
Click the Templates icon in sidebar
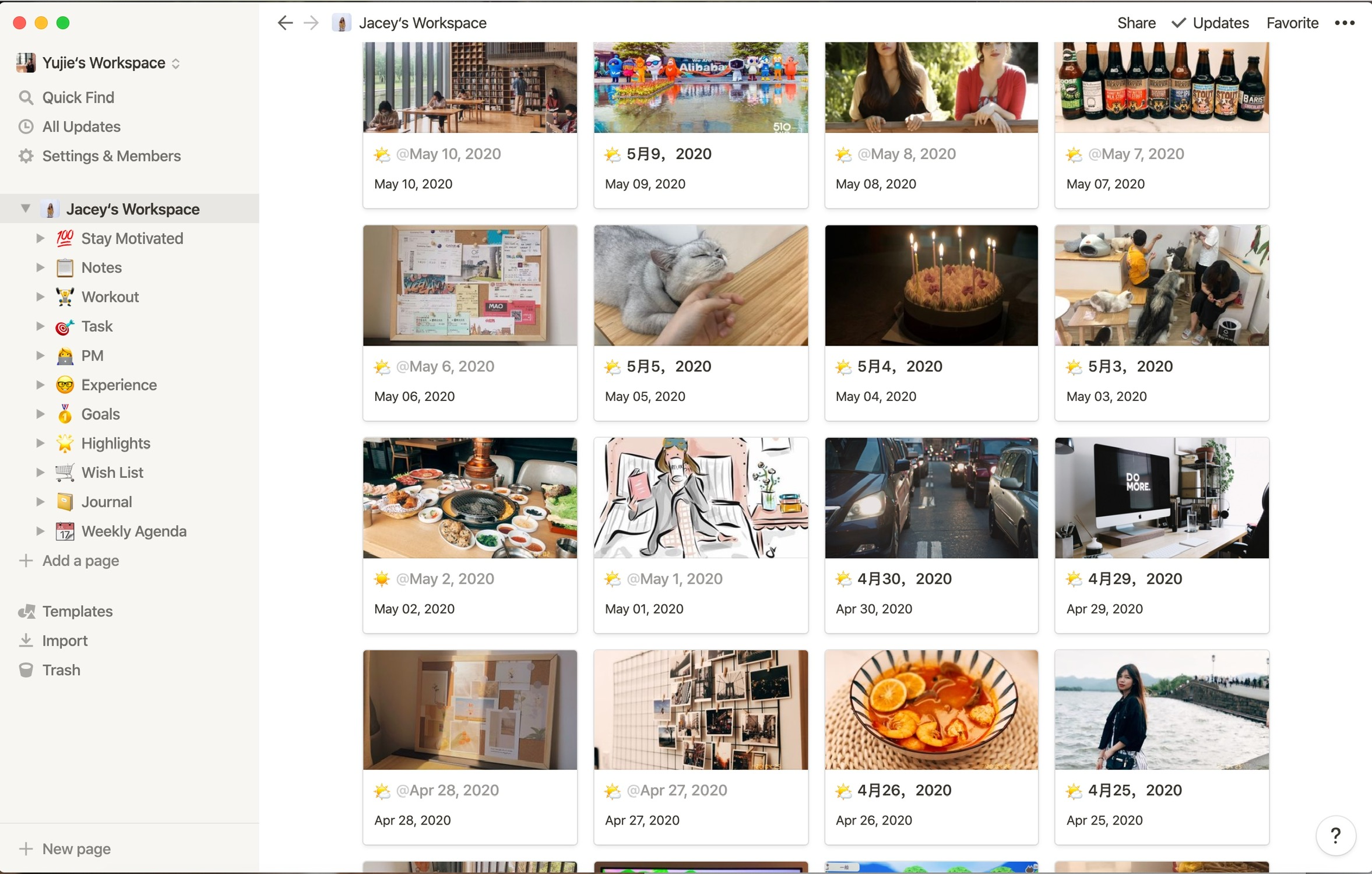coord(27,611)
